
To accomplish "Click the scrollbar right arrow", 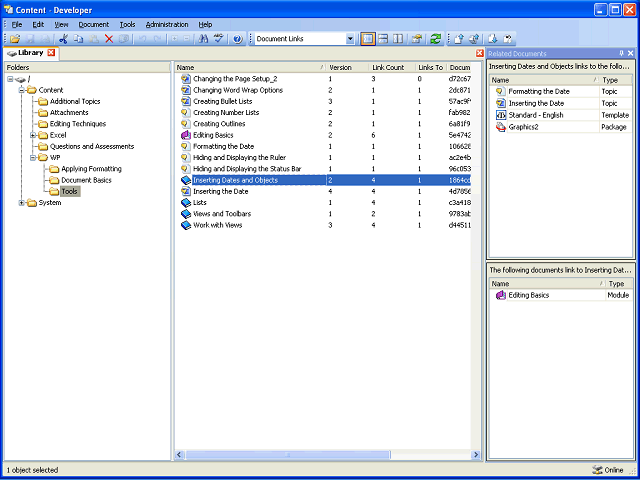I will pos(476,455).
